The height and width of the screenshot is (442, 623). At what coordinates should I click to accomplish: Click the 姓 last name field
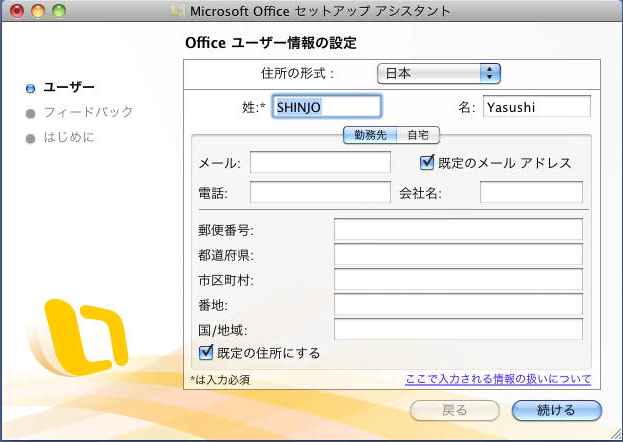(x=327, y=107)
